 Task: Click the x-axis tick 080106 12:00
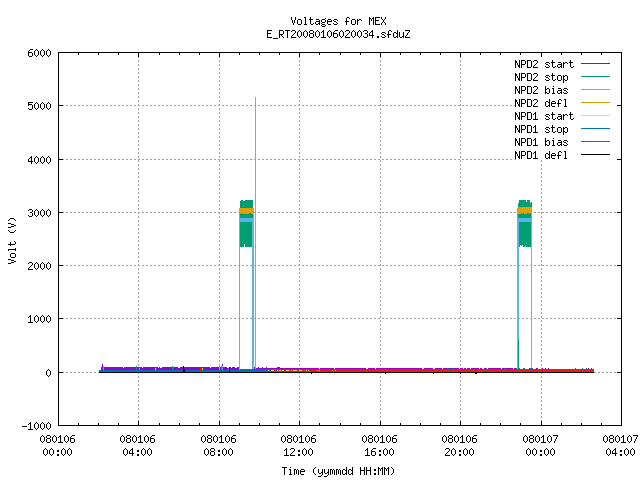(x=298, y=446)
